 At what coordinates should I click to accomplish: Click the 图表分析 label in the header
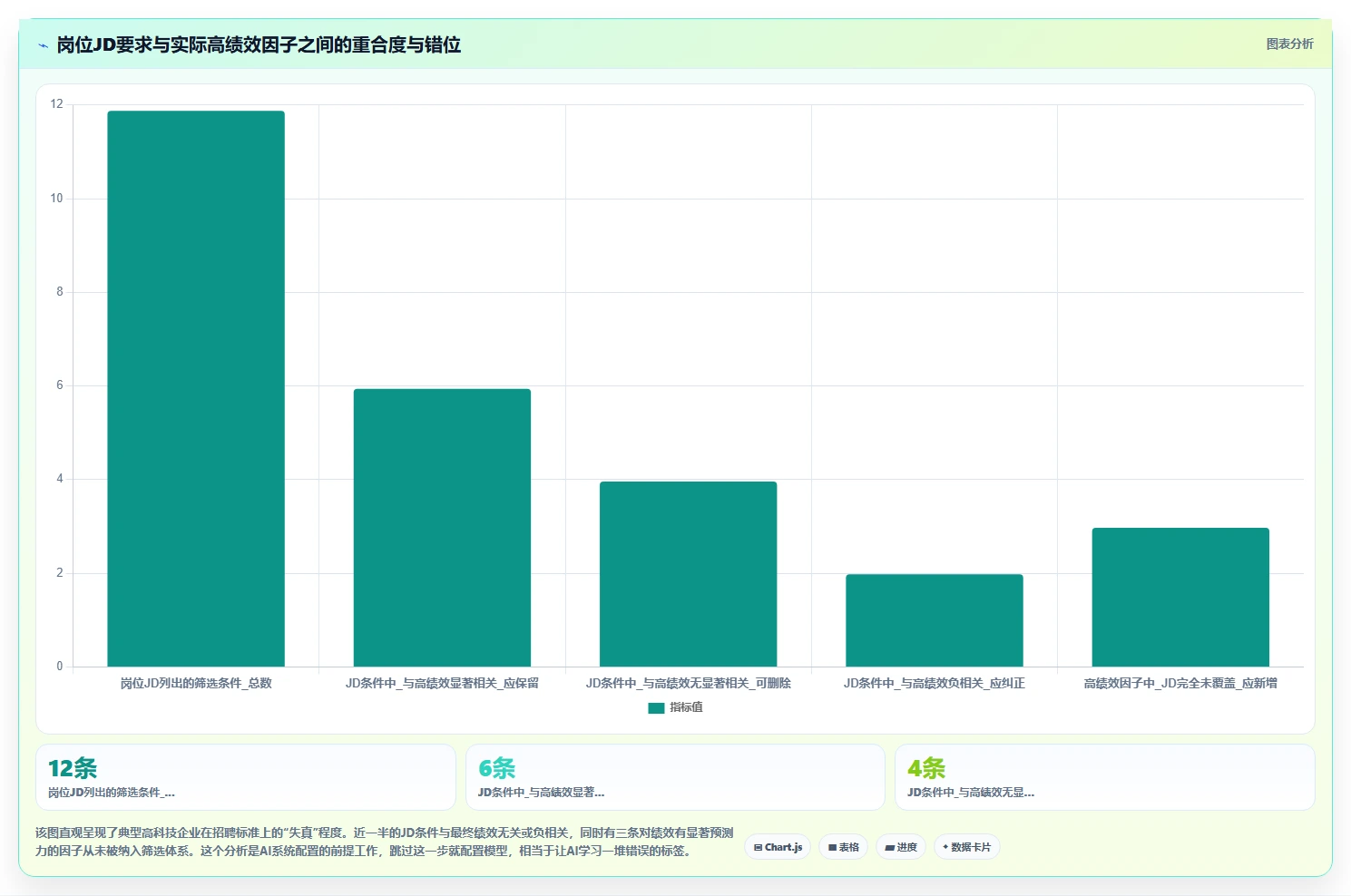pos(1289,44)
